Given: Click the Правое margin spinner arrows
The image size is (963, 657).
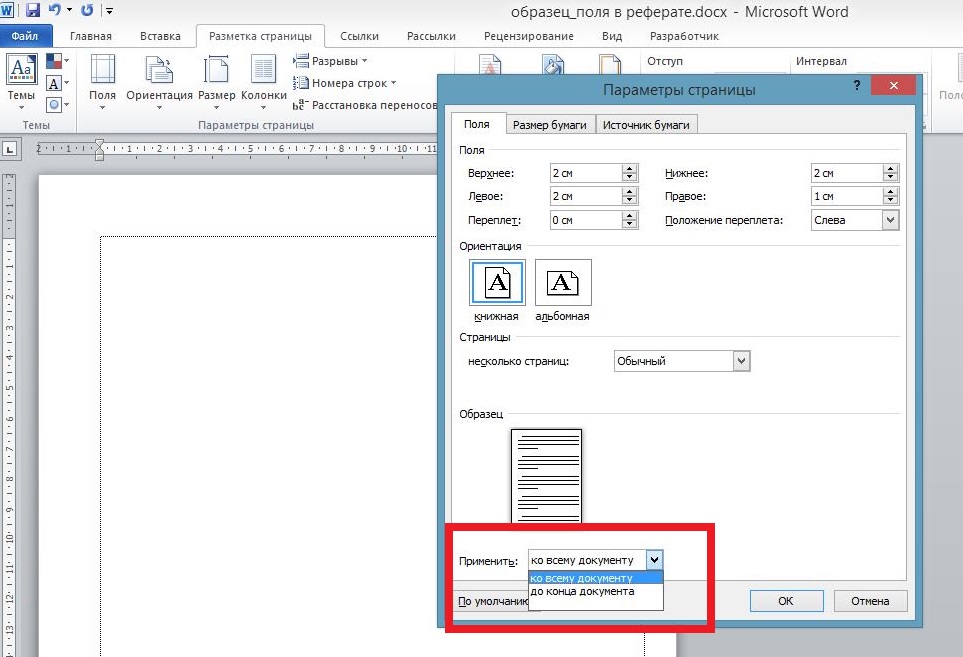Looking at the screenshot, I should click(891, 196).
